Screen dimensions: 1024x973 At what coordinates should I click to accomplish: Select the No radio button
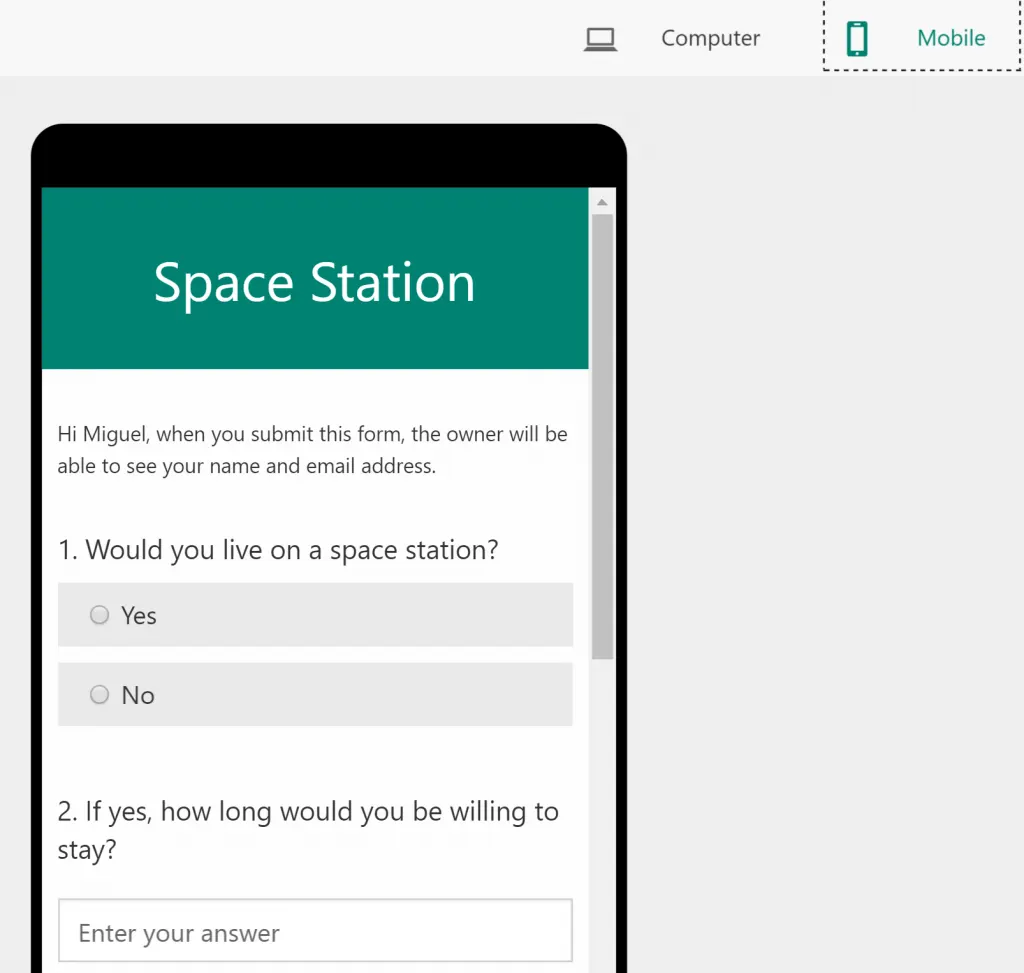(x=99, y=694)
